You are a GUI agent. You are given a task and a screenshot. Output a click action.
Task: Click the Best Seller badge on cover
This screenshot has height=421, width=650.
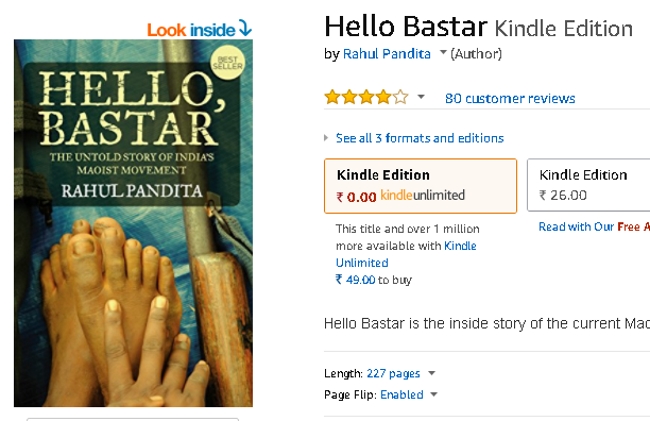coord(226,66)
